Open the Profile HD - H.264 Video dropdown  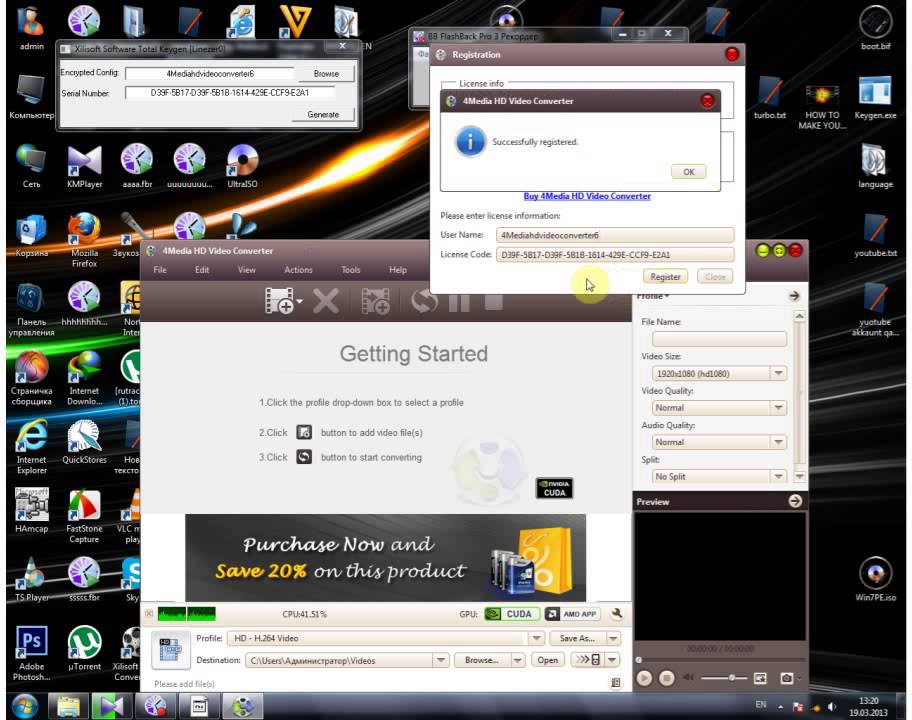(x=536, y=638)
